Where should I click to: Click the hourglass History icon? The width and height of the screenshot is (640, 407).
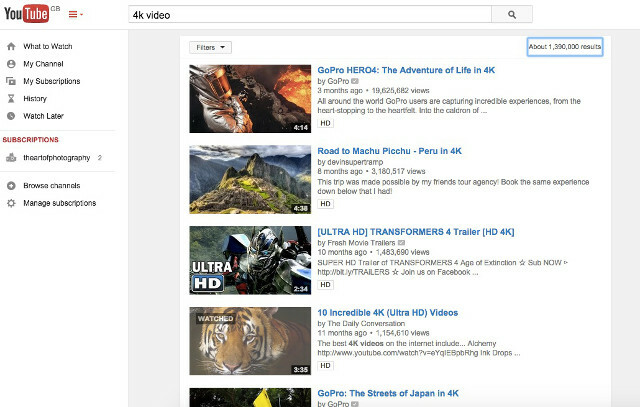(11, 98)
